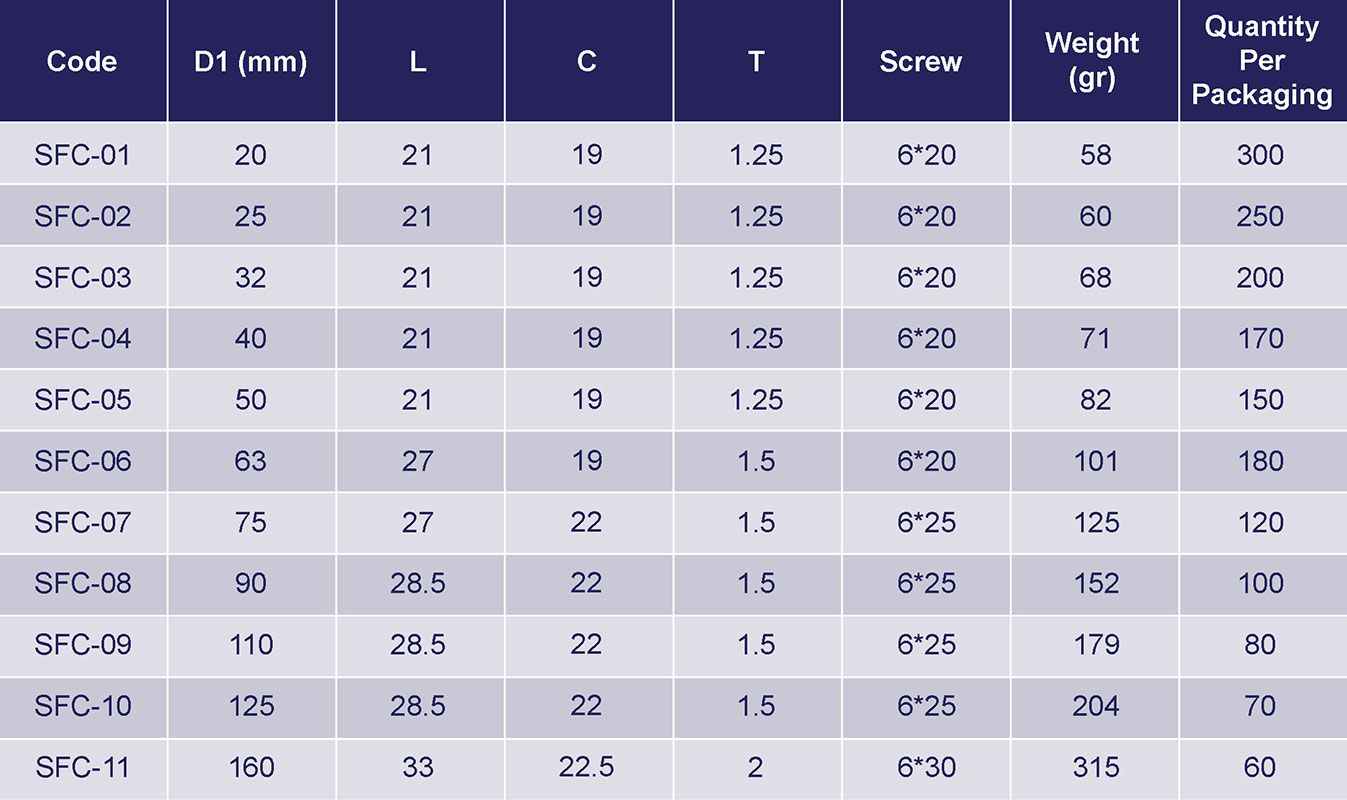
Task: Click the Weight (gr) column header
Action: click(1092, 62)
